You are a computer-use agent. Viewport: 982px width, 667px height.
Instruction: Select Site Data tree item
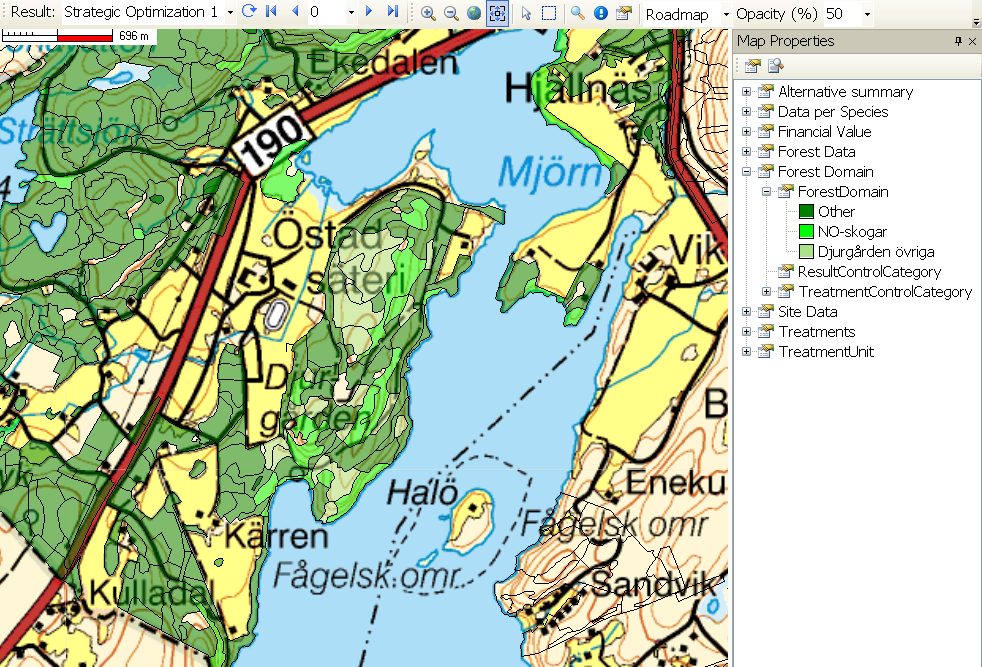pos(807,312)
